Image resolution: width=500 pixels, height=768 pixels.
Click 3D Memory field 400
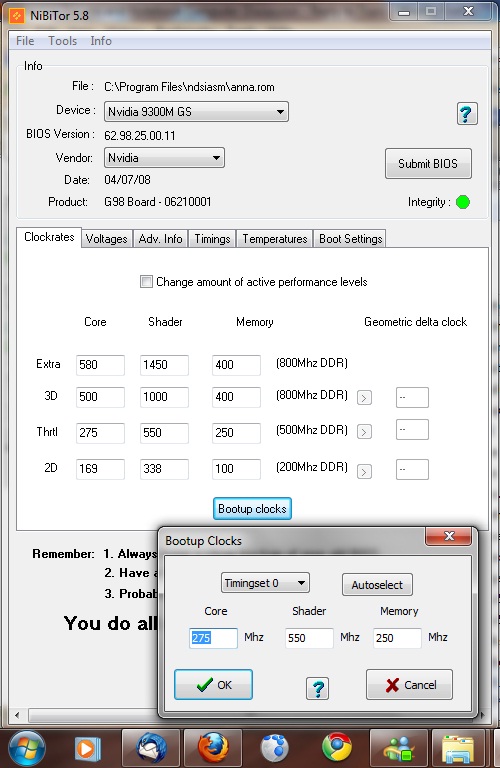pos(236,397)
